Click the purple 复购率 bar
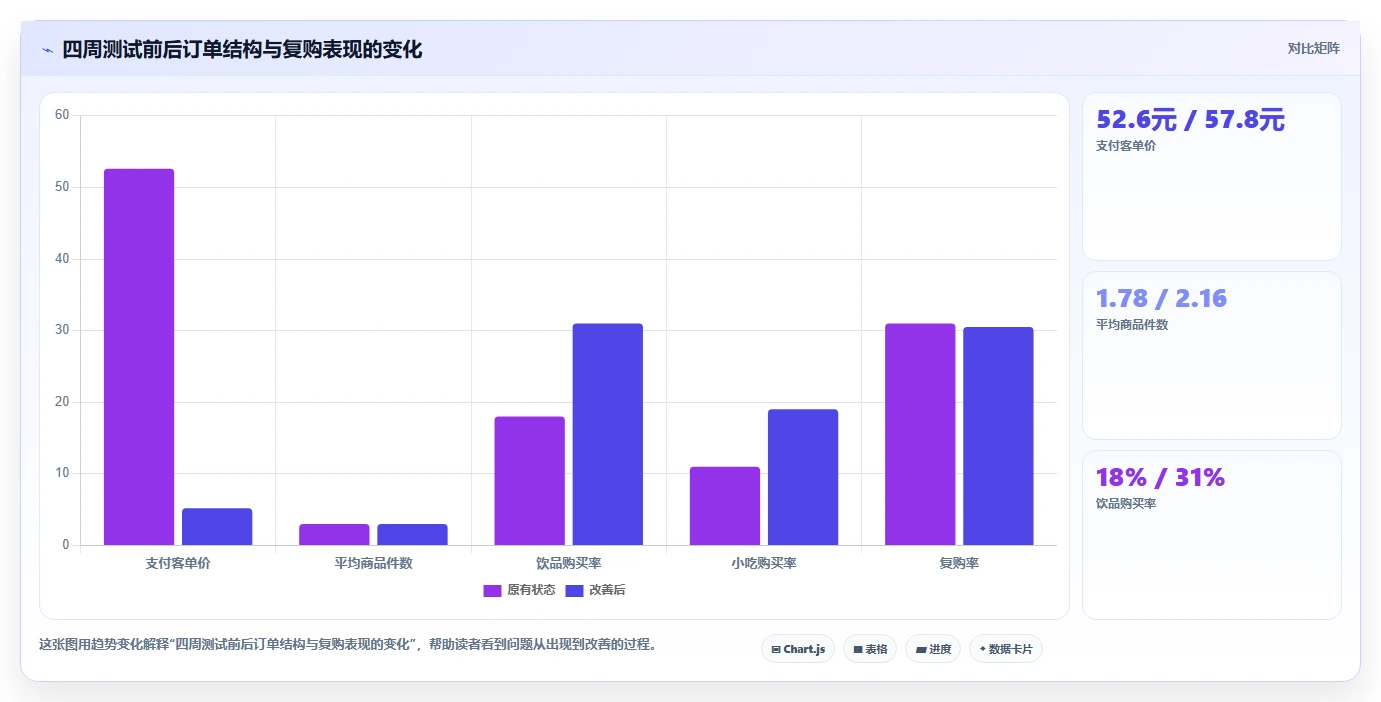 point(919,434)
